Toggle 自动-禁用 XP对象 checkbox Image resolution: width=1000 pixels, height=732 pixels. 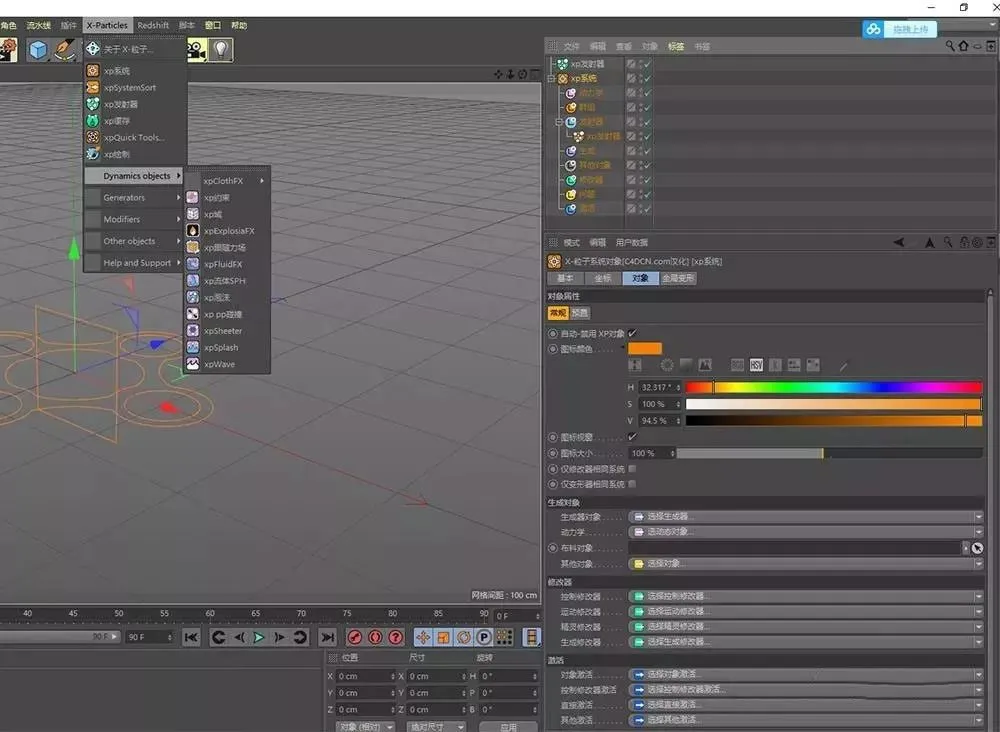click(x=632, y=333)
